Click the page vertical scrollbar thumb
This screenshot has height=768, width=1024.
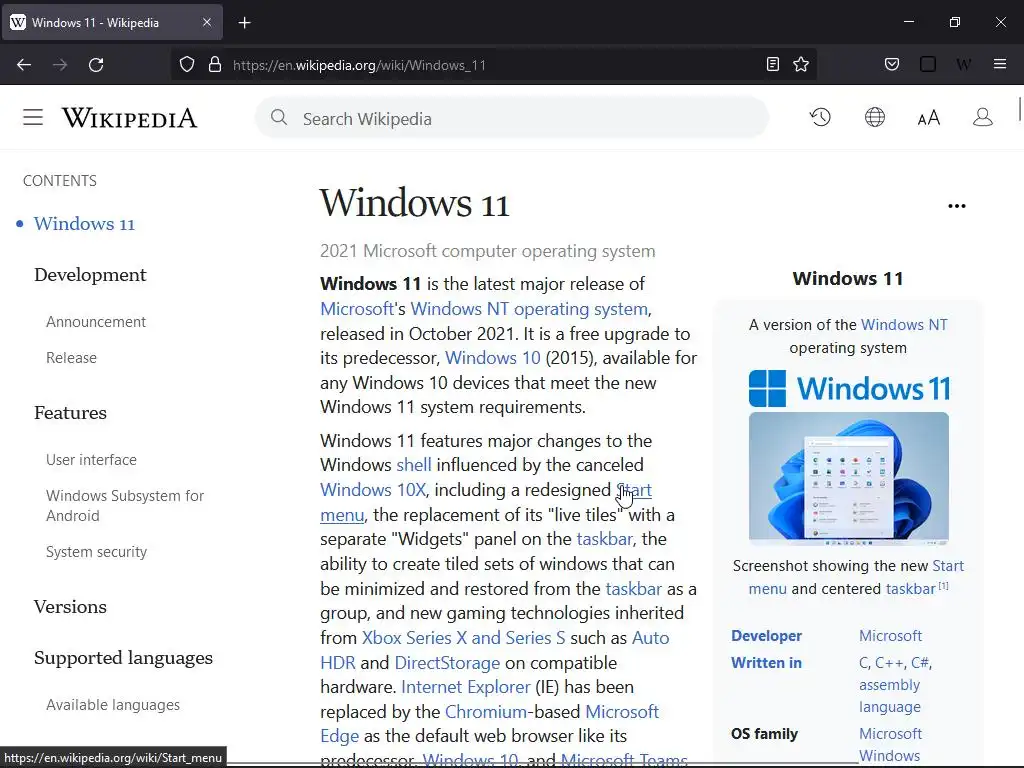(1019, 109)
